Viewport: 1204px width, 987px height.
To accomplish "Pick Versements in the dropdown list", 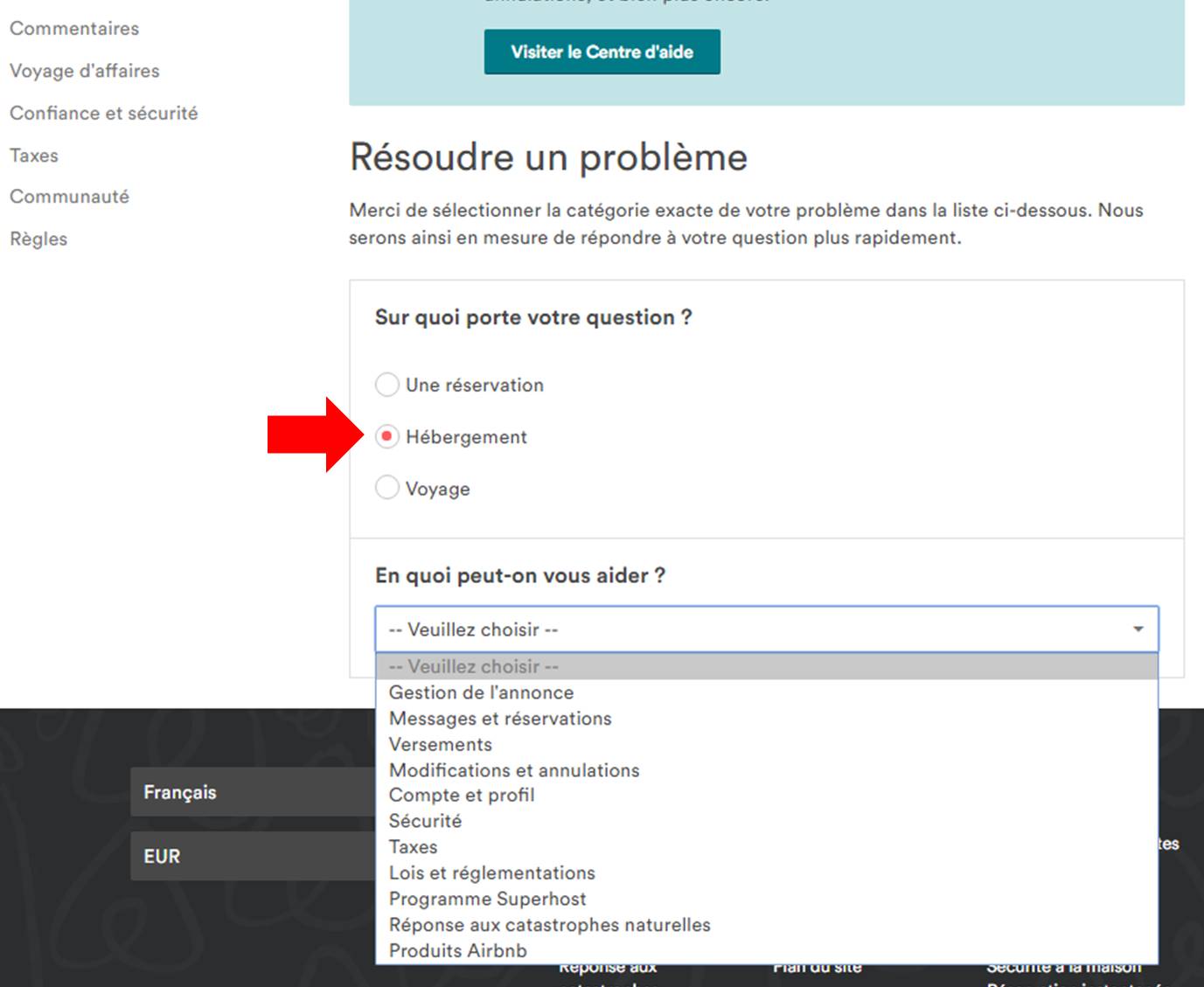I will pos(441,745).
